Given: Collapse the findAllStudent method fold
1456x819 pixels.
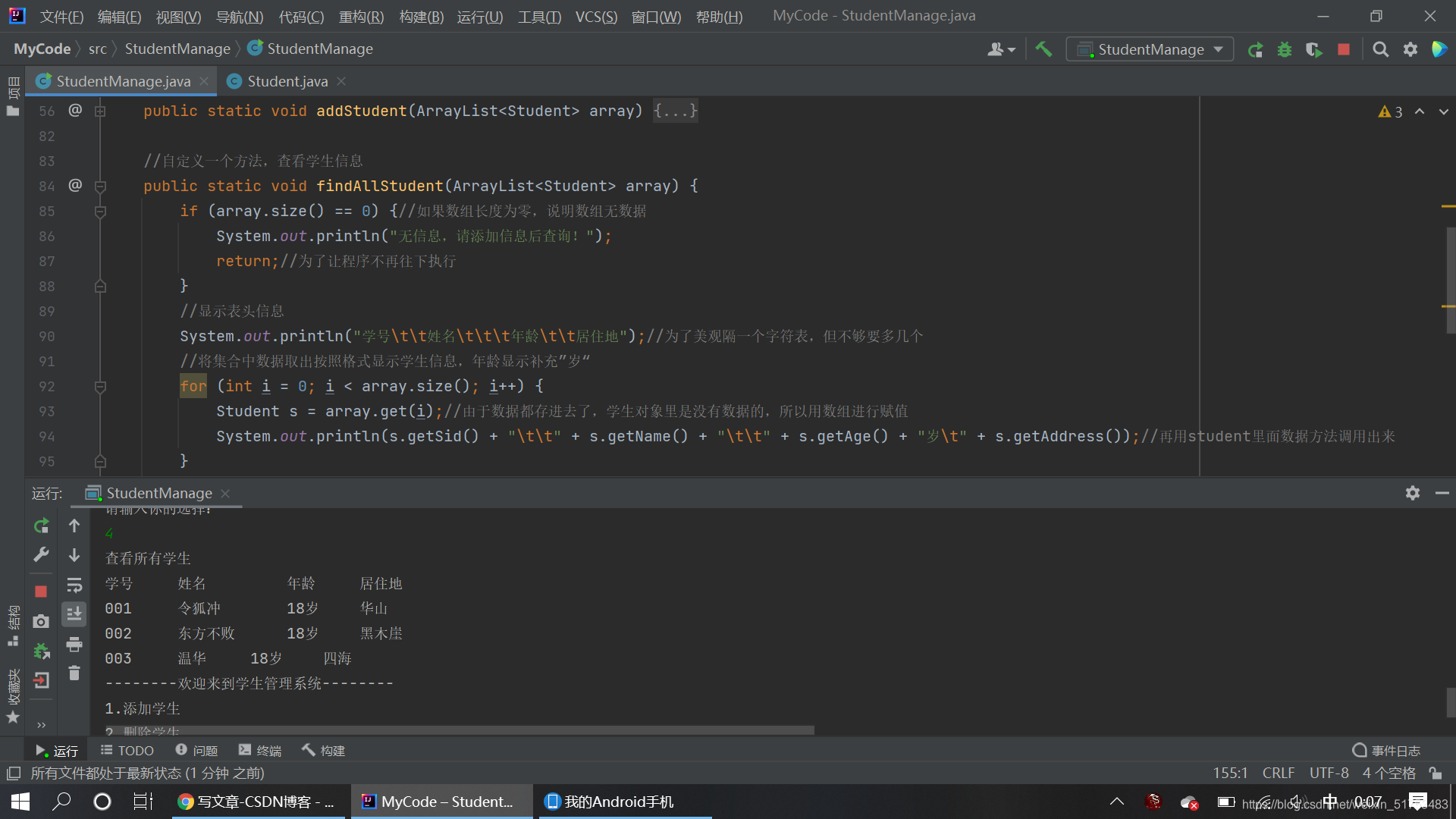Looking at the screenshot, I should (x=100, y=186).
